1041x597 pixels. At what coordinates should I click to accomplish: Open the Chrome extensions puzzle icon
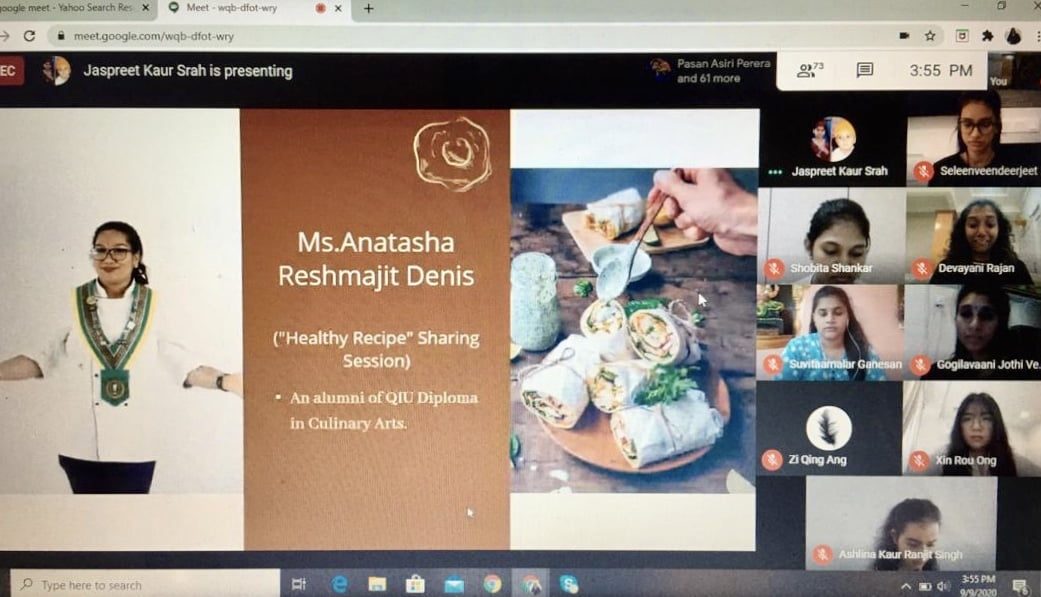point(987,35)
